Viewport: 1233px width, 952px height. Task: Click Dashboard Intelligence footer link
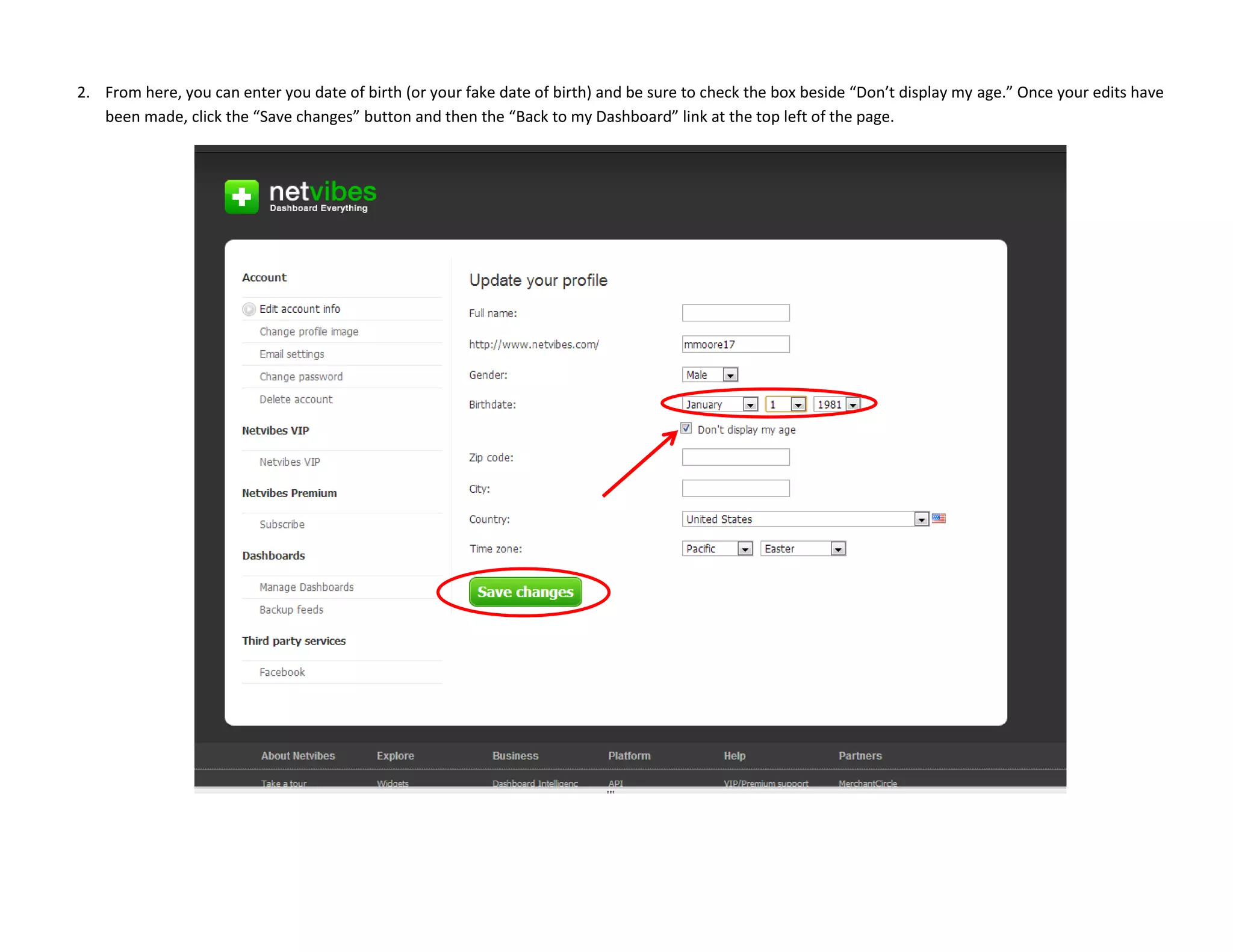[535, 784]
